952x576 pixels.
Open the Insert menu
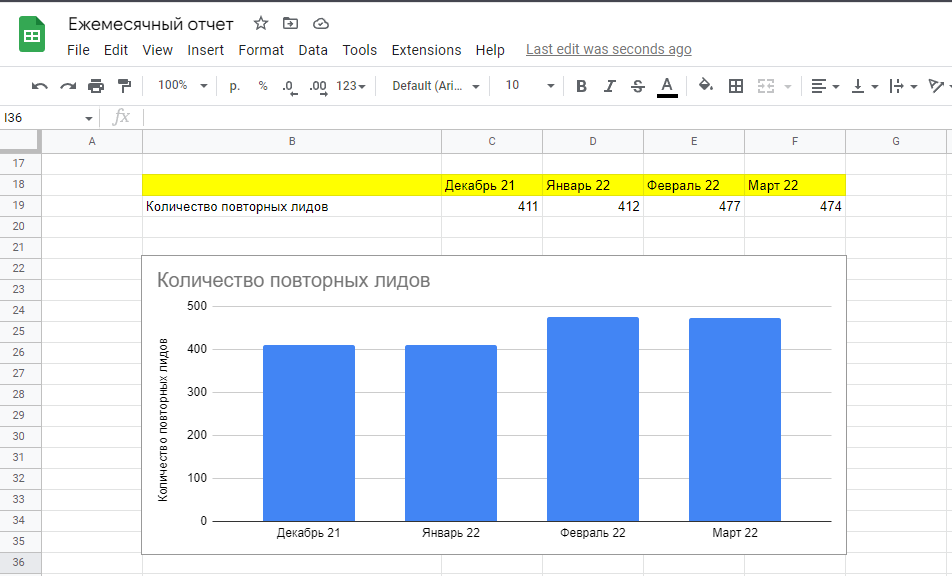coord(205,50)
